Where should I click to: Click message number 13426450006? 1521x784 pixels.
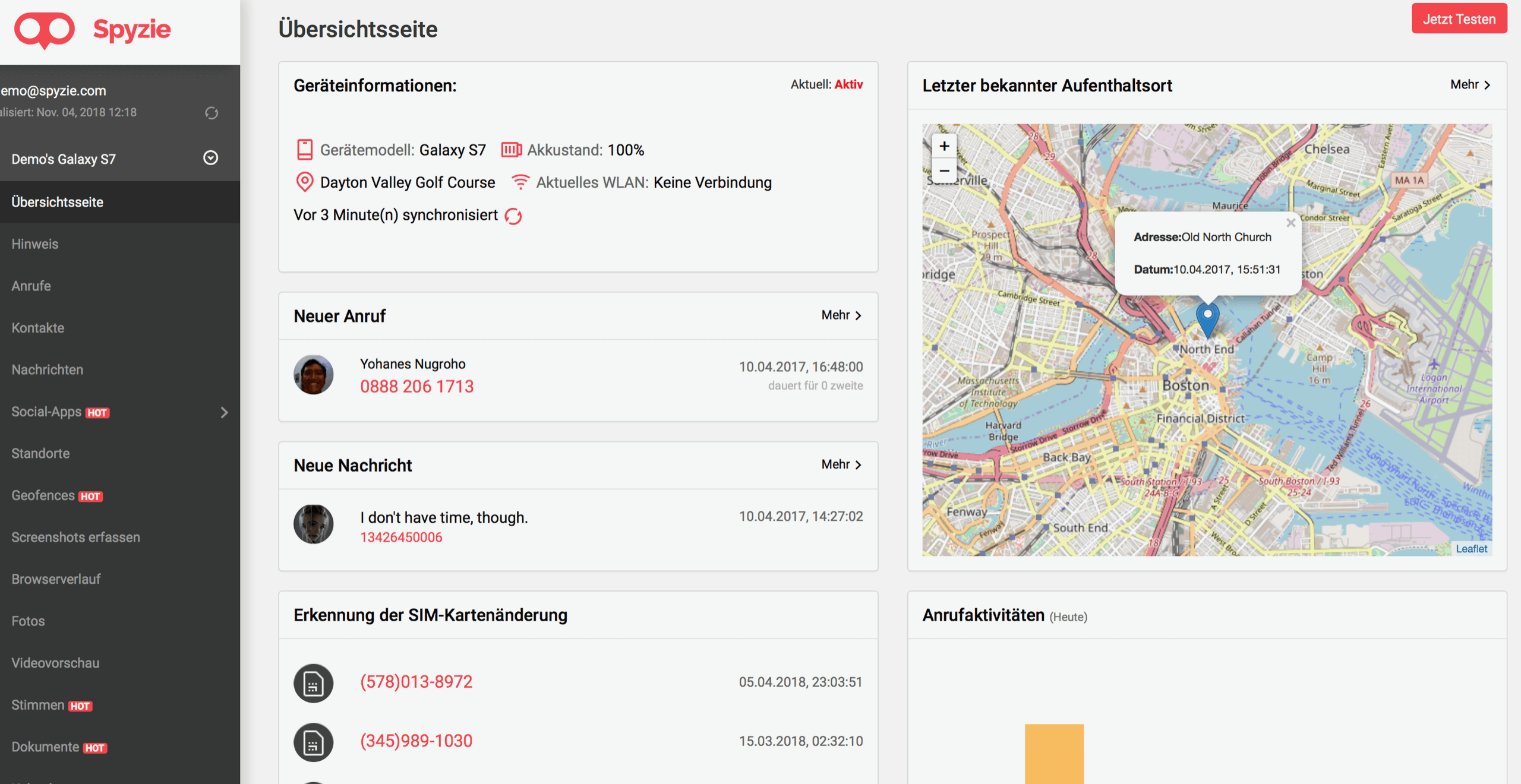click(x=401, y=538)
